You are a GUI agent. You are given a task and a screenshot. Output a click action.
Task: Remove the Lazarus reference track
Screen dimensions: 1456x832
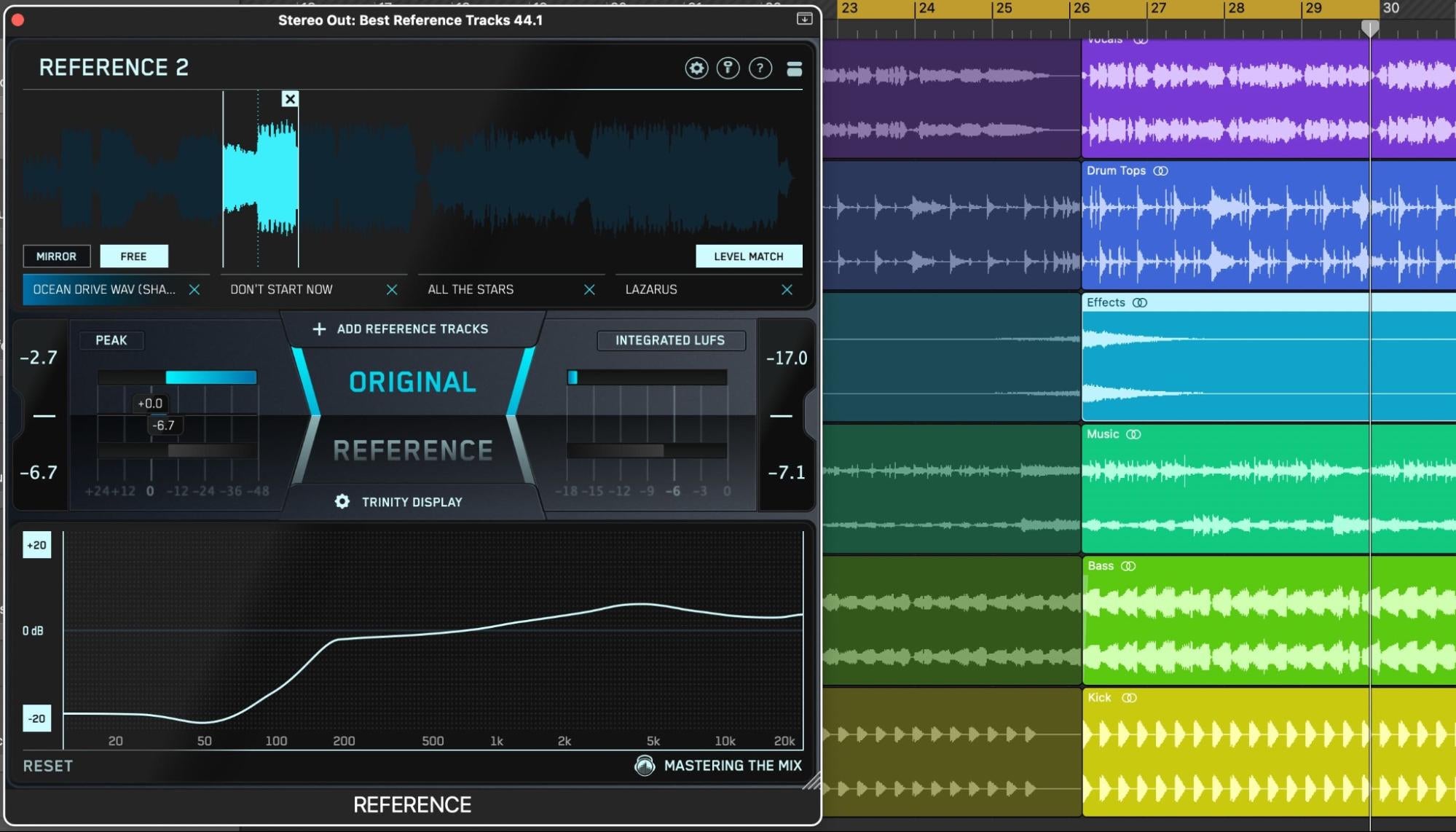787,289
